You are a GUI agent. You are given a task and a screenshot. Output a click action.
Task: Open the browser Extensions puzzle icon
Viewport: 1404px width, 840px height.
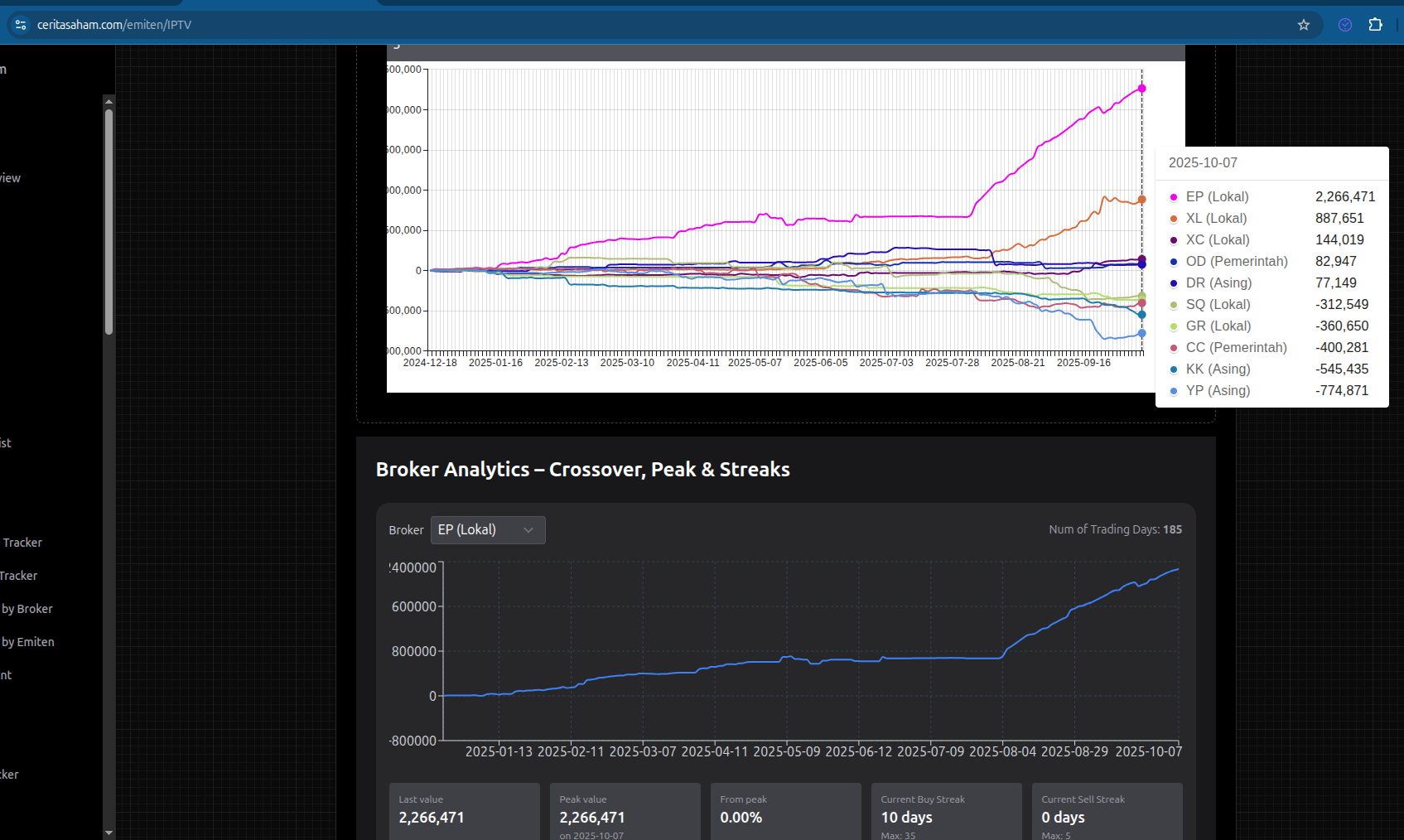pos(1375,25)
